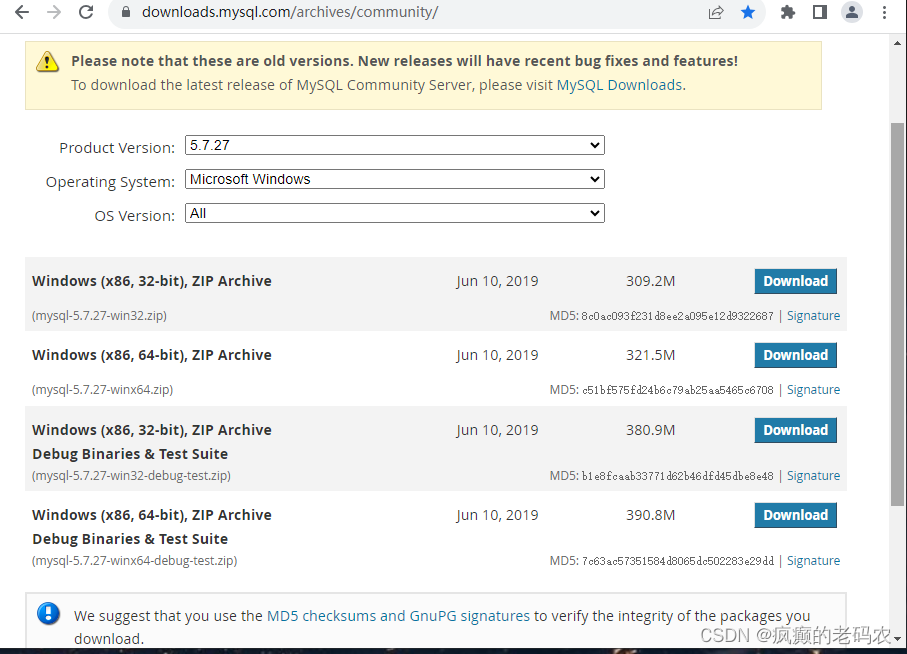Click the page vertical scrollbar thumb

(897, 314)
